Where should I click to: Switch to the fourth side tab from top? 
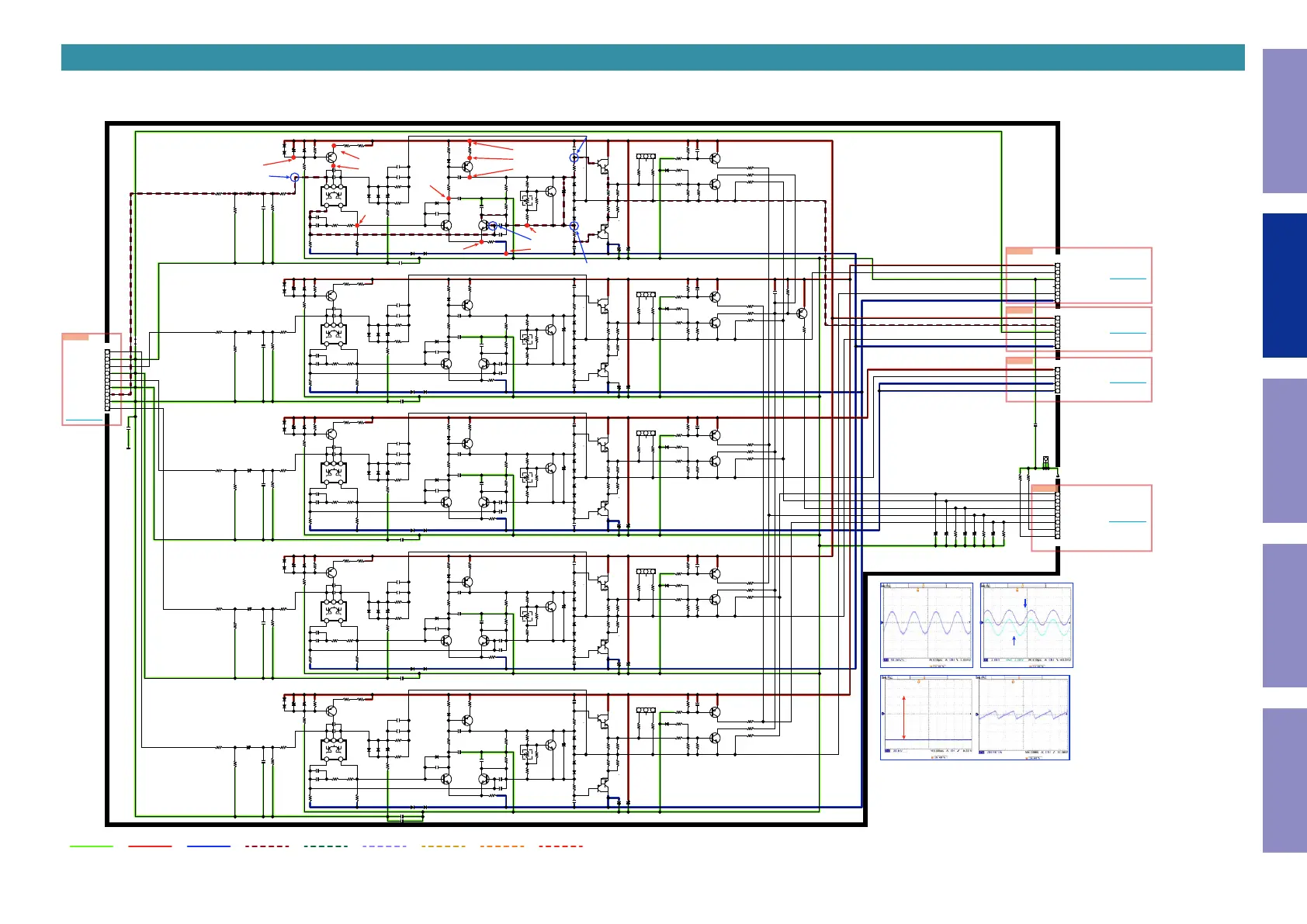pyautogui.click(x=1284, y=615)
